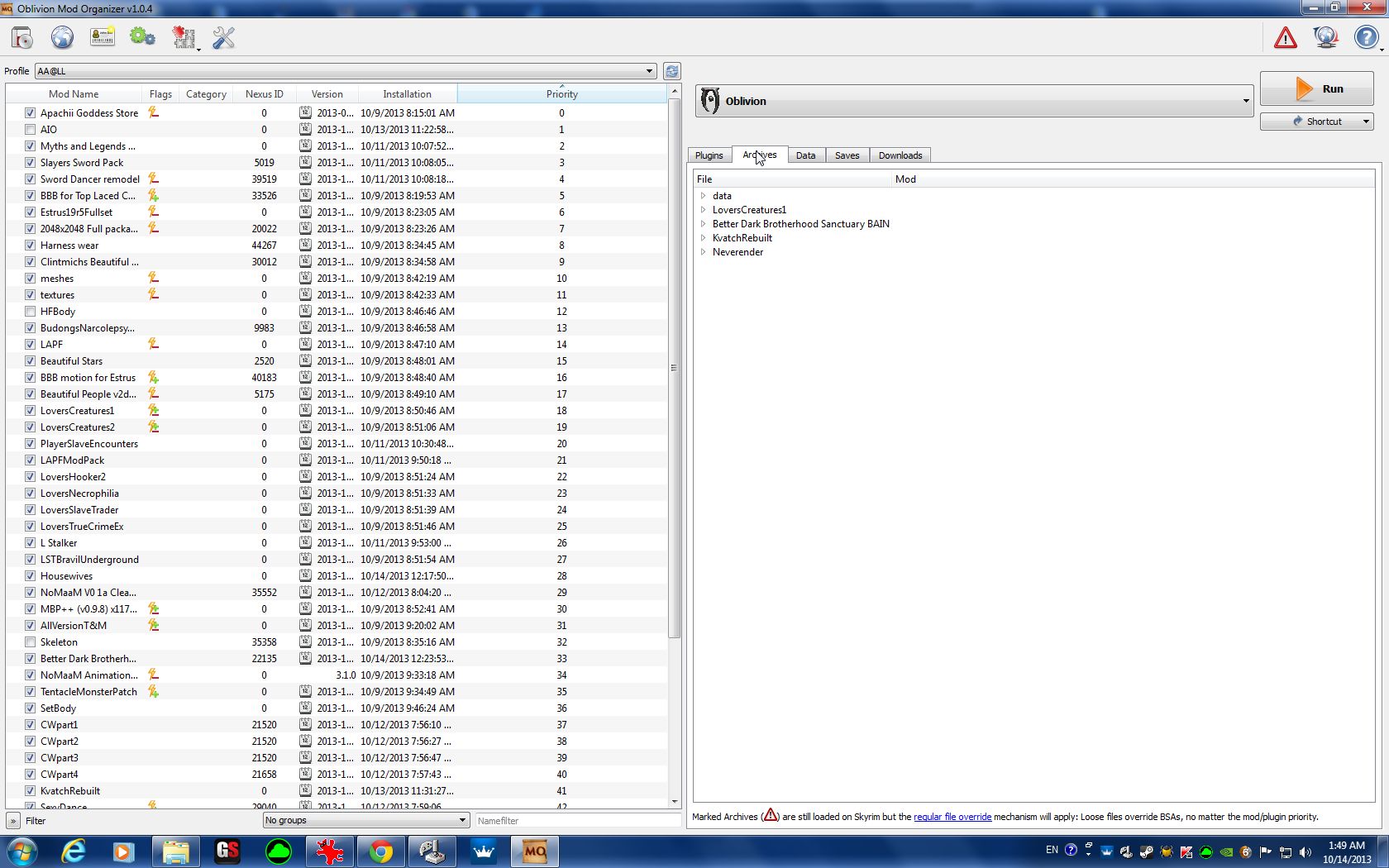Open the Downloads tab
Image resolution: width=1389 pixels, height=868 pixels.
900,155
